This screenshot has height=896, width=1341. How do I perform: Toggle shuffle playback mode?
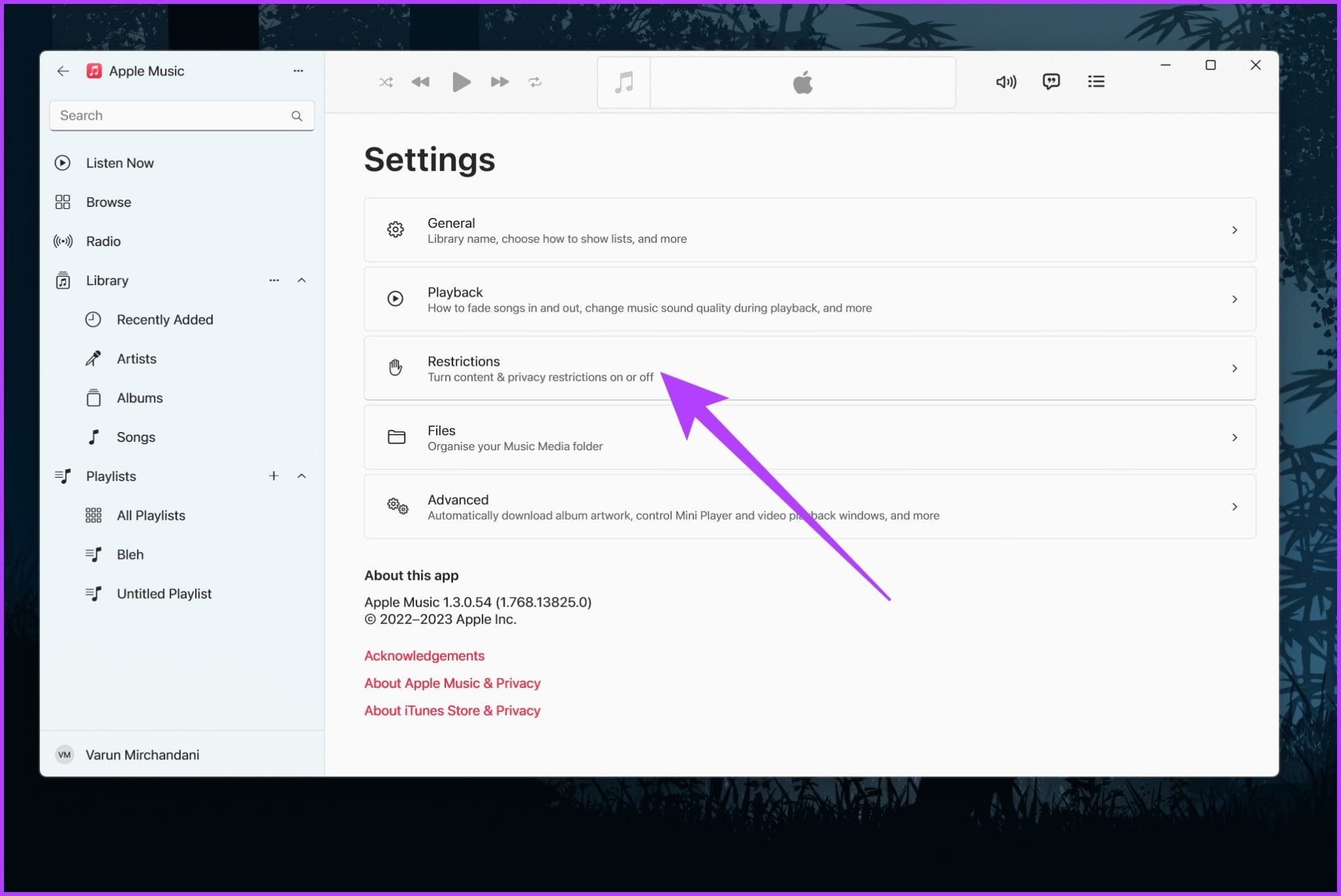pos(386,82)
